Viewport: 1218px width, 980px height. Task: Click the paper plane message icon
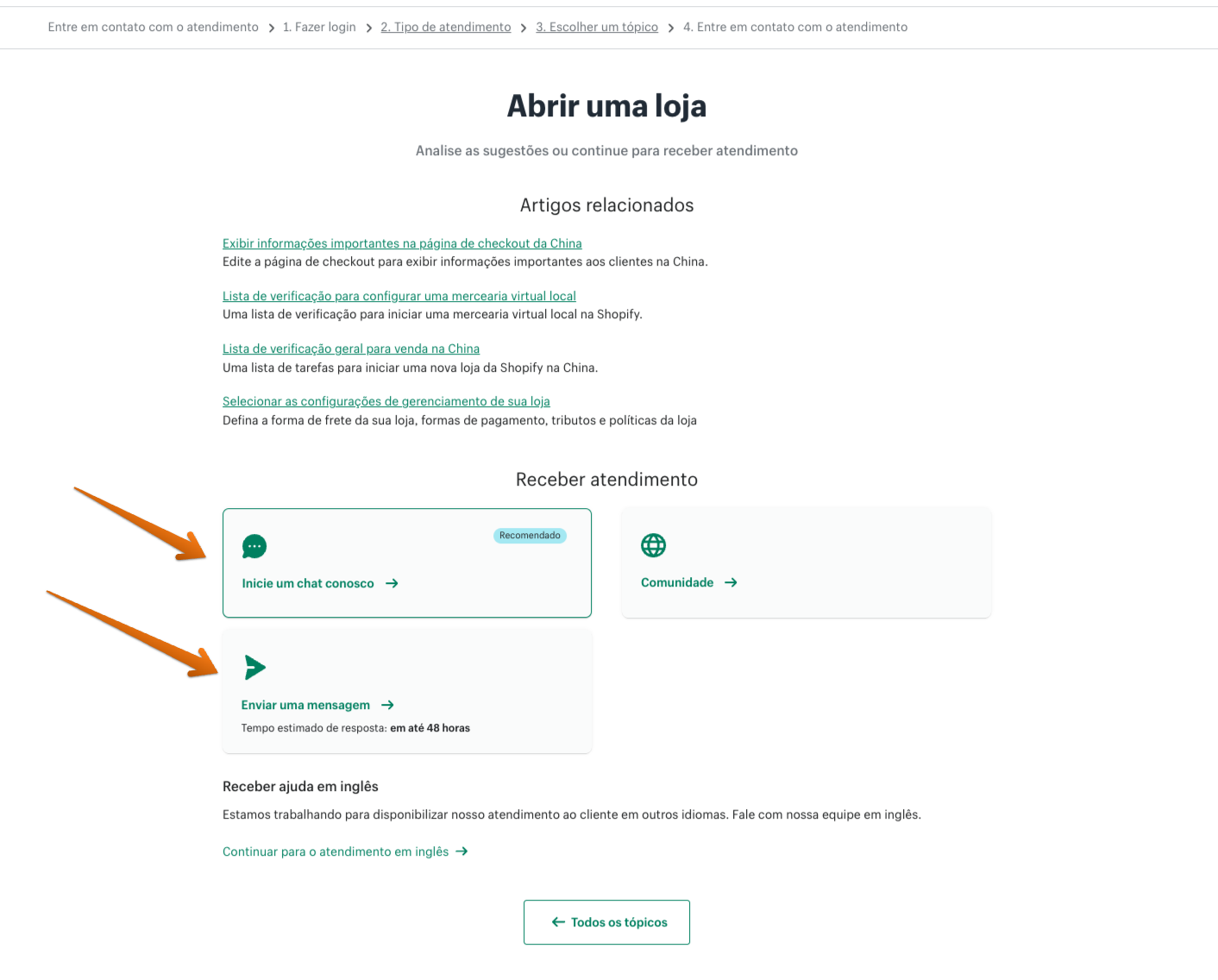point(254,667)
